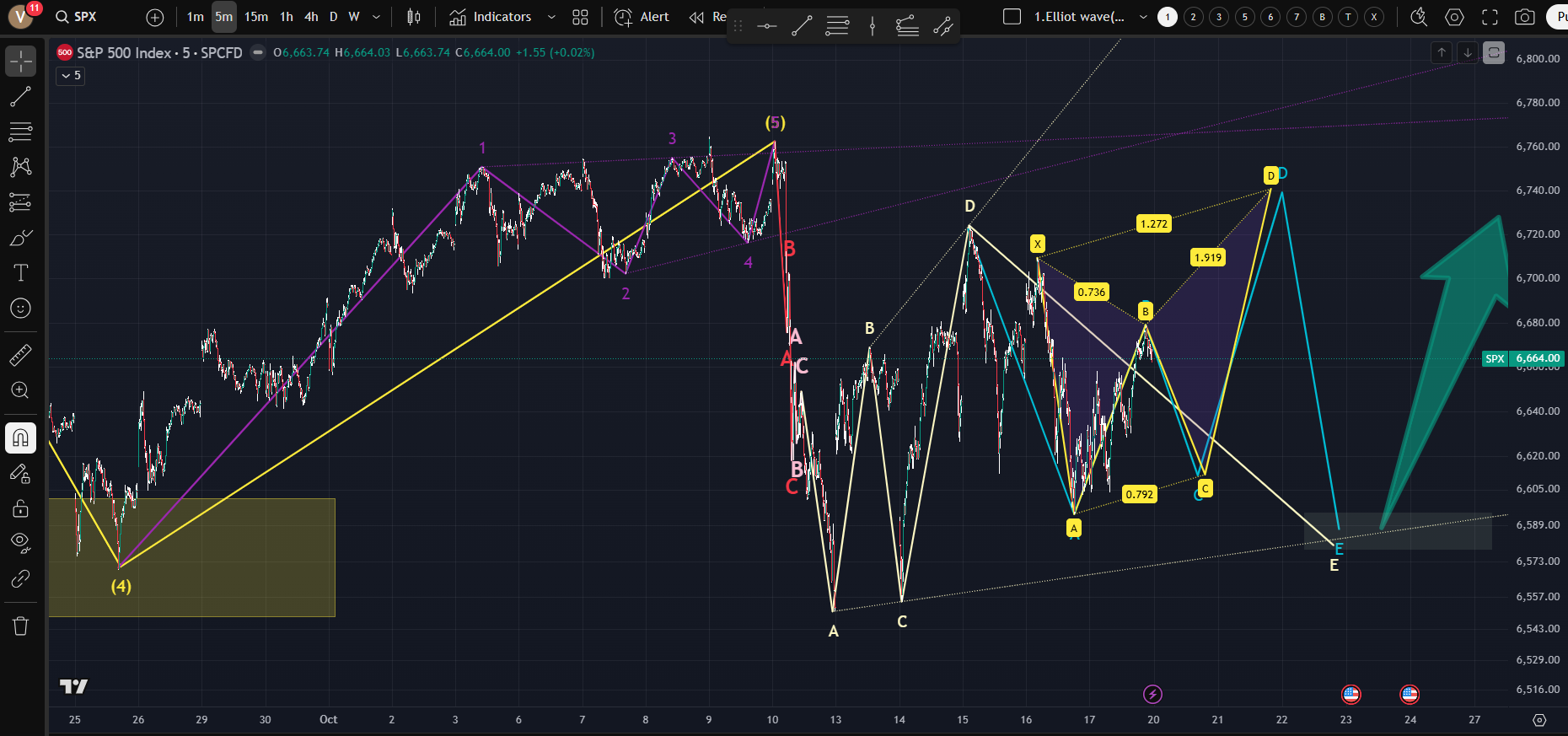Enter fullscreen mode
The width and height of the screenshot is (1568, 736).
(1490, 17)
